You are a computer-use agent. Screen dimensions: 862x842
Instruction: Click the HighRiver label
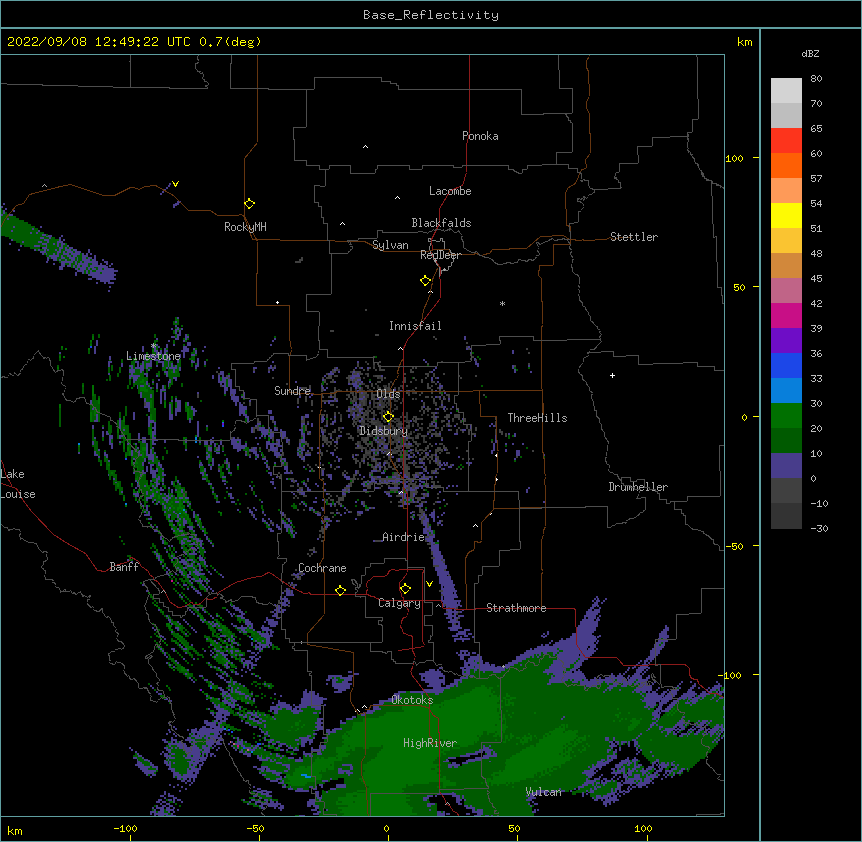click(x=430, y=743)
